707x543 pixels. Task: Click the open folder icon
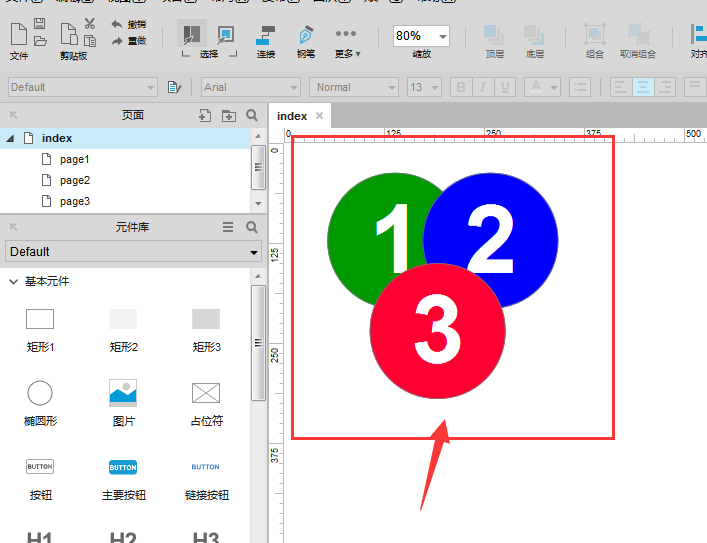[x=40, y=41]
